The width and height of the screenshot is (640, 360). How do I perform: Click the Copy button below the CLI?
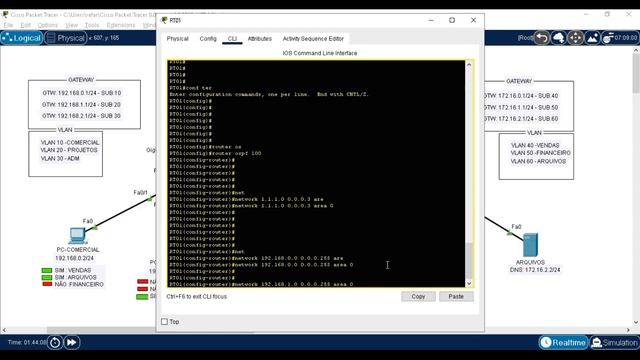pos(418,296)
